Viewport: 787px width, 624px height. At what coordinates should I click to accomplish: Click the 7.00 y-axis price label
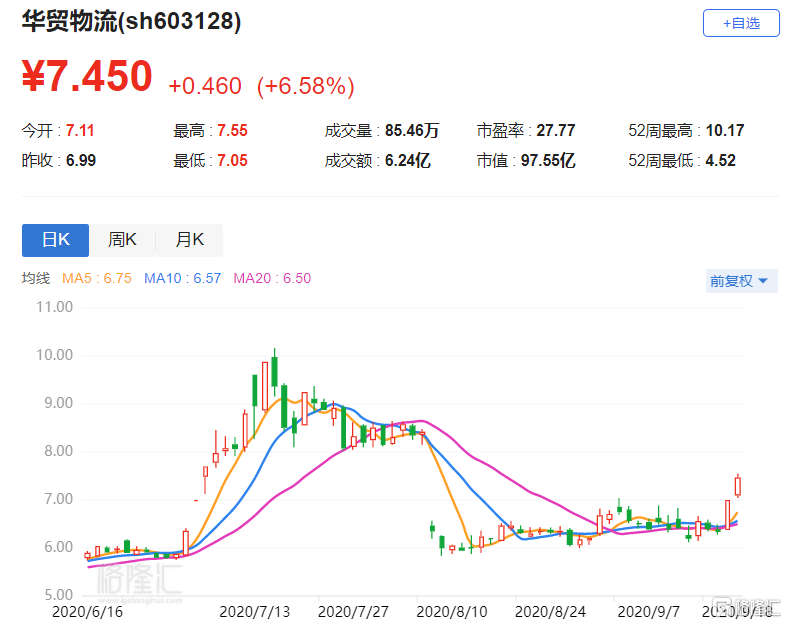point(58,499)
